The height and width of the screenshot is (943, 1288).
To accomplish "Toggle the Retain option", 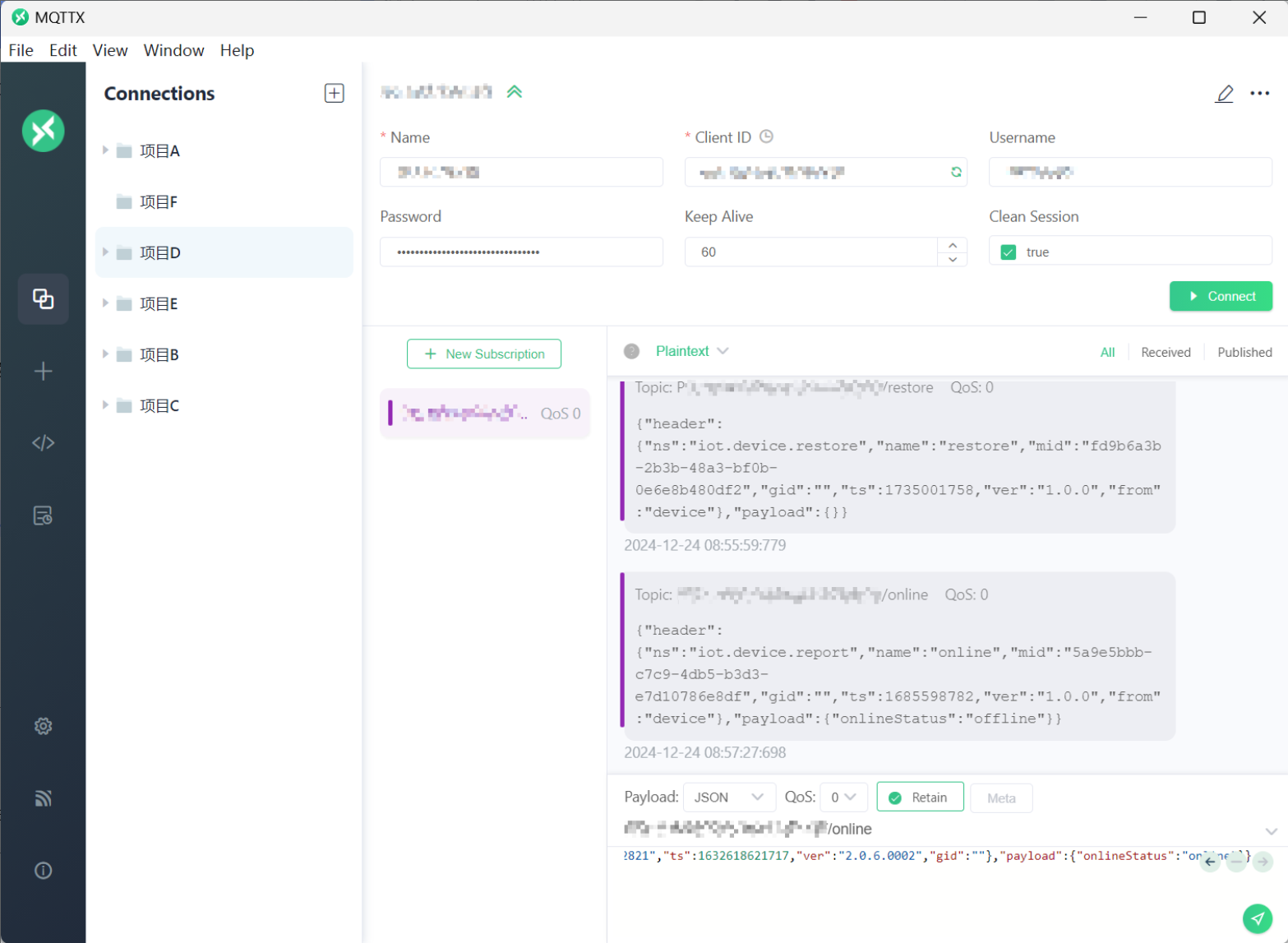I will (920, 797).
